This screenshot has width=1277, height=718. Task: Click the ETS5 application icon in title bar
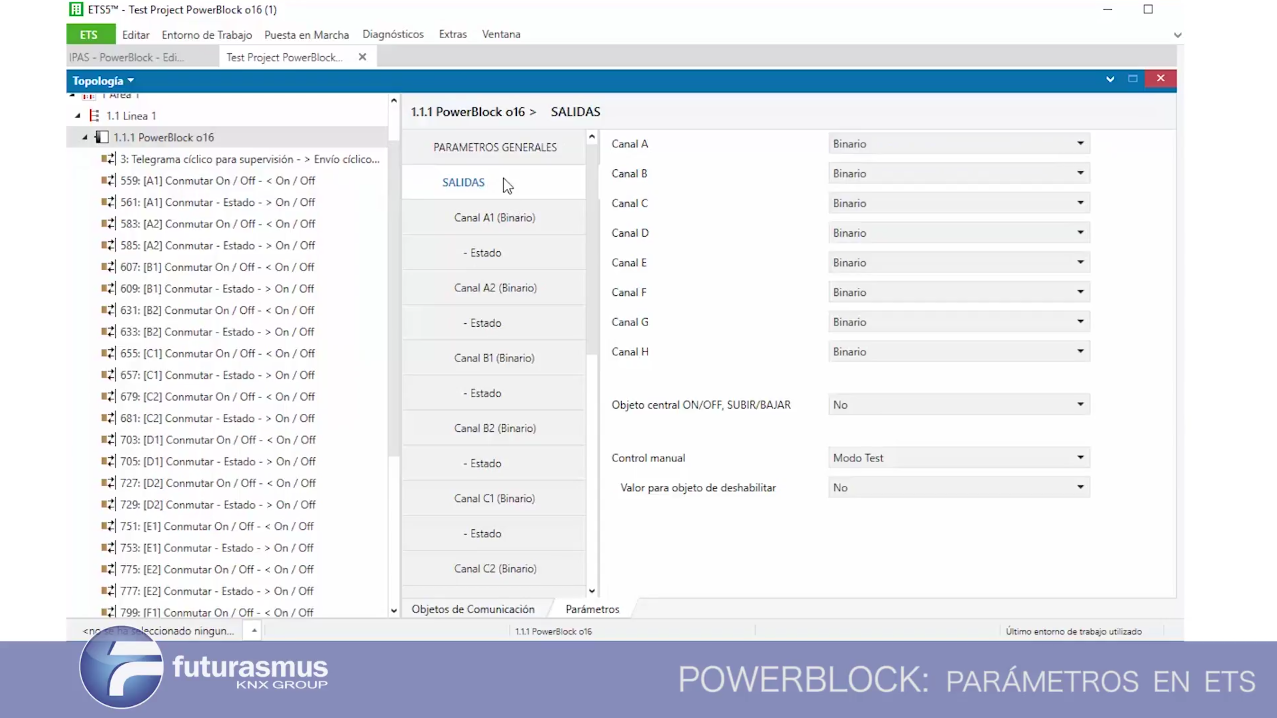76,10
